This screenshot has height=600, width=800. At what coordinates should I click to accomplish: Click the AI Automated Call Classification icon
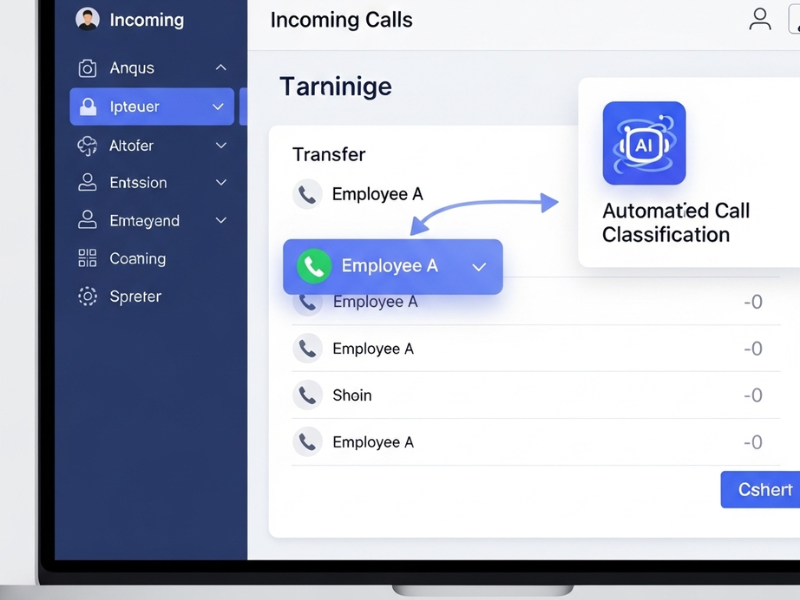pos(644,143)
